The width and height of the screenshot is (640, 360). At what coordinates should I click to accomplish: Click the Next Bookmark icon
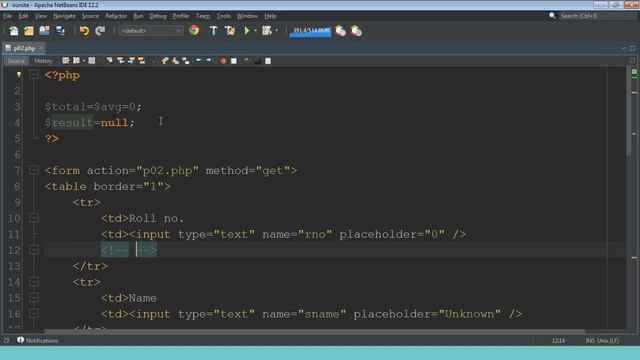(175, 61)
